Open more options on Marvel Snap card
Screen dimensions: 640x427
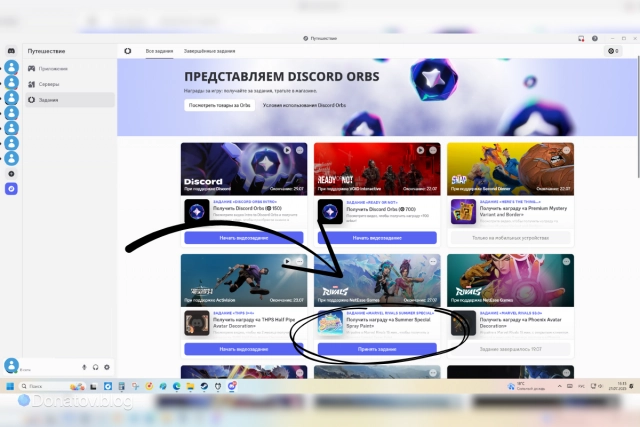(566, 150)
